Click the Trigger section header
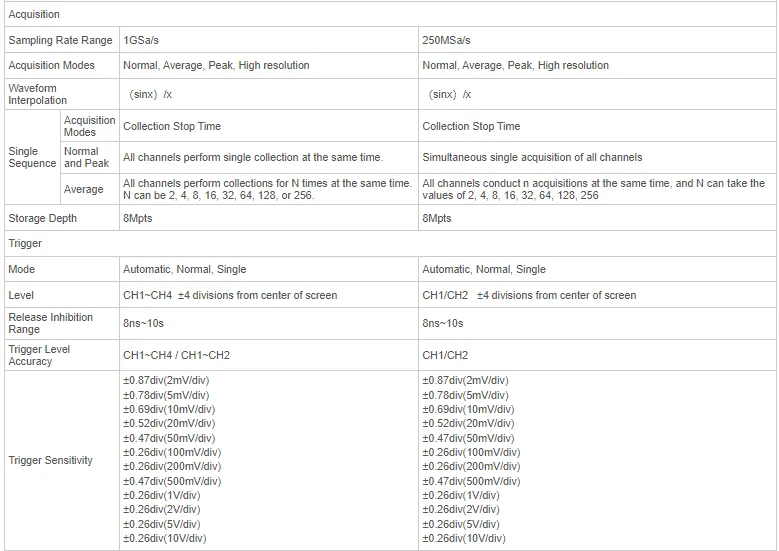 (x=25, y=243)
